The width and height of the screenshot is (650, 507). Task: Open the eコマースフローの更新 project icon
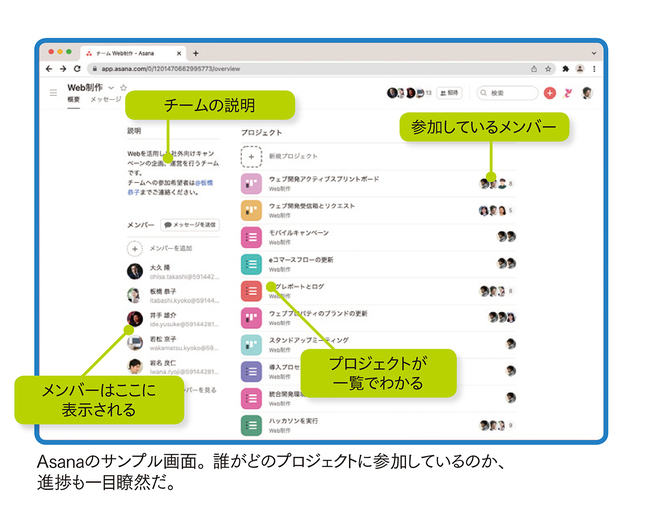[x=251, y=264]
